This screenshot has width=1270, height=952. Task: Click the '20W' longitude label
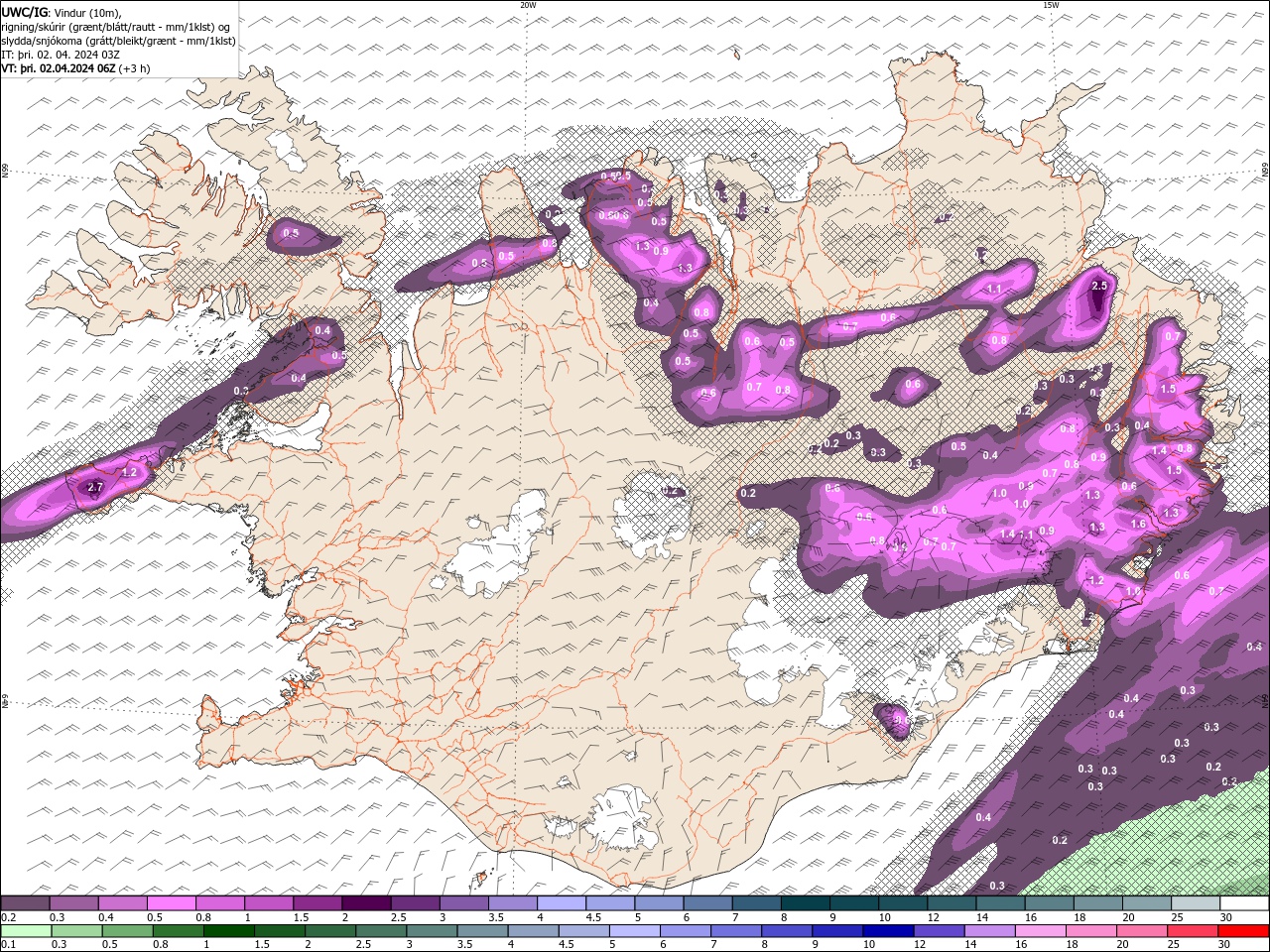pos(528,5)
